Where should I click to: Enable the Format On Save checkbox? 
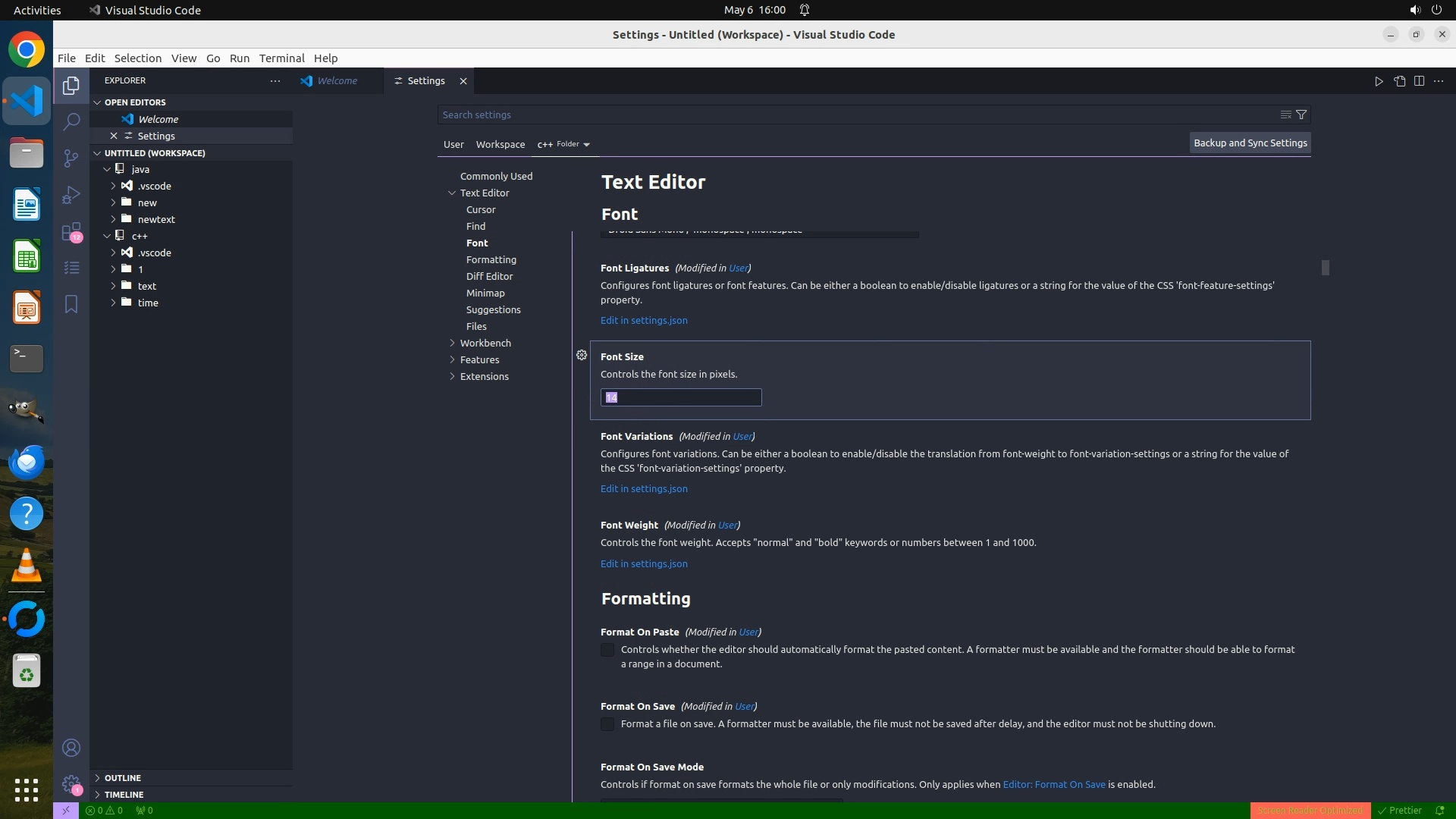click(x=607, y=724)
